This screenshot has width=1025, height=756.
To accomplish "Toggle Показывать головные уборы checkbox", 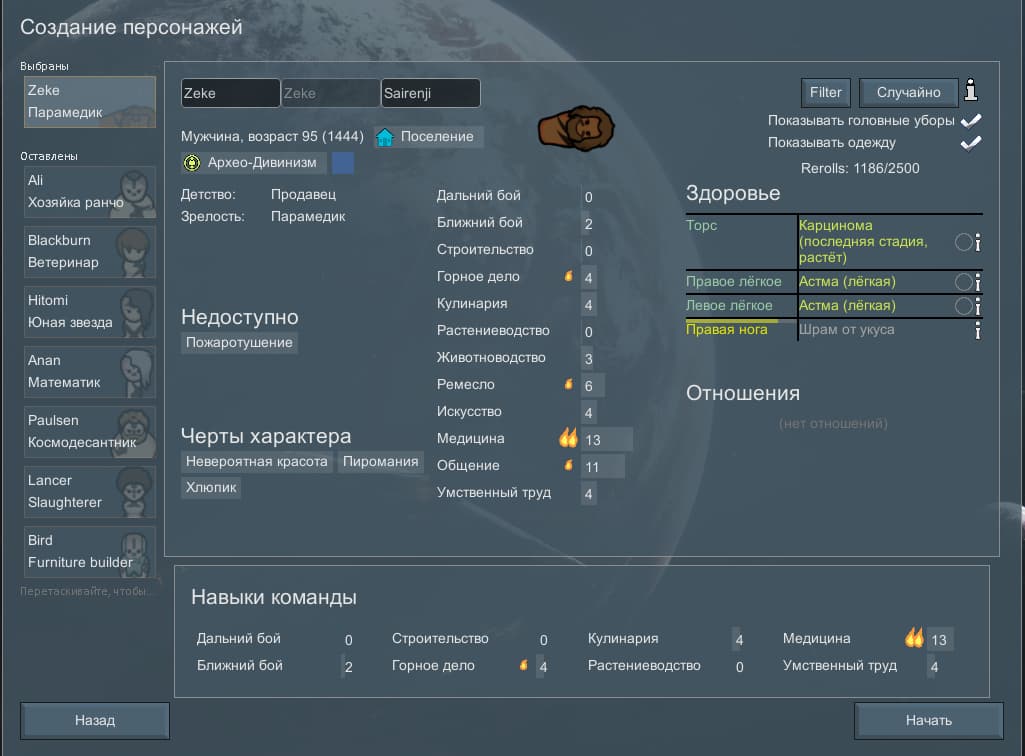I will (970, 121).
